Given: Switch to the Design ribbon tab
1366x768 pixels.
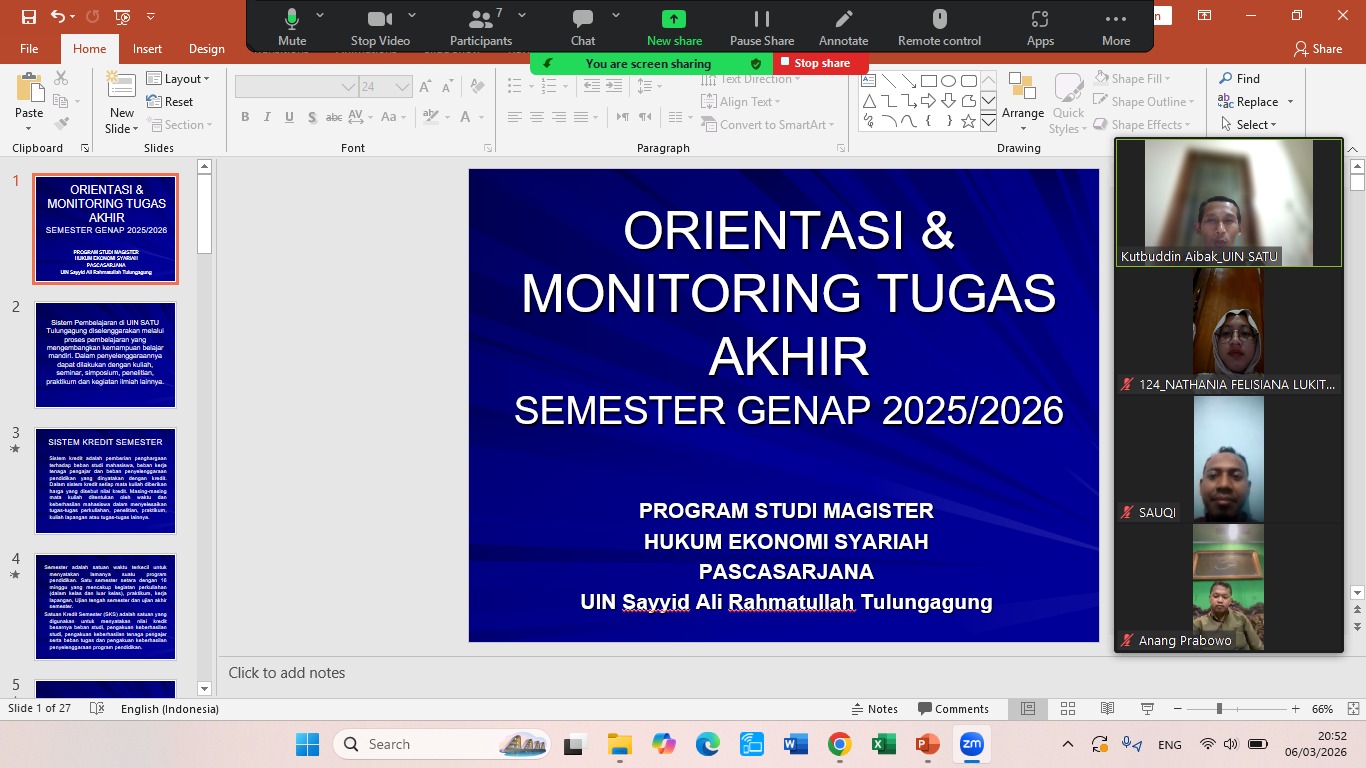Looking at the screenshot, I should (x=206, y=49).
